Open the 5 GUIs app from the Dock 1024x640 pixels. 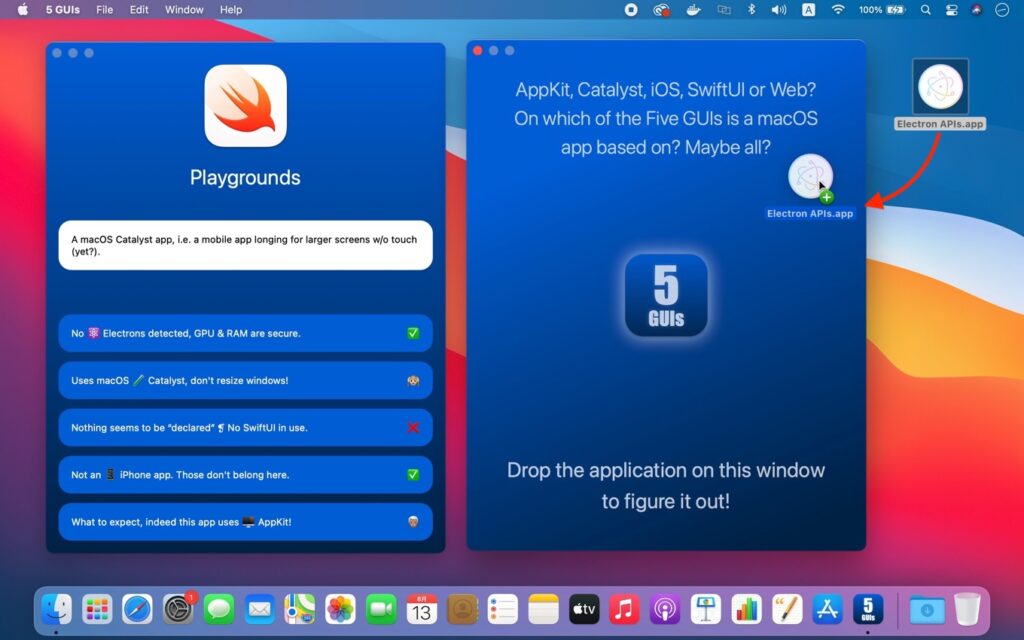click(x=869, y=608)
